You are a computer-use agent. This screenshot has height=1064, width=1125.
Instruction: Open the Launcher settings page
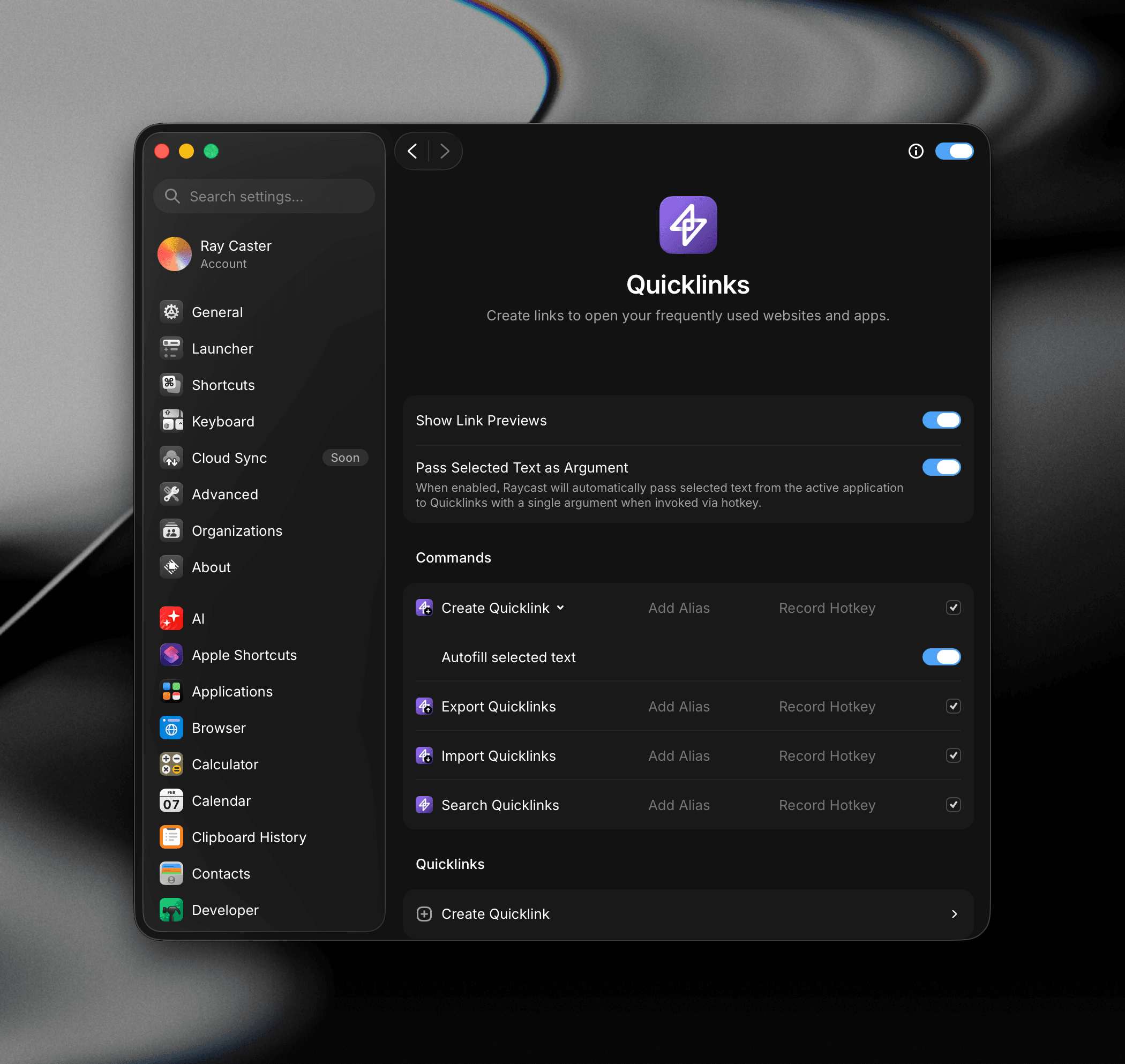(264, 348)
